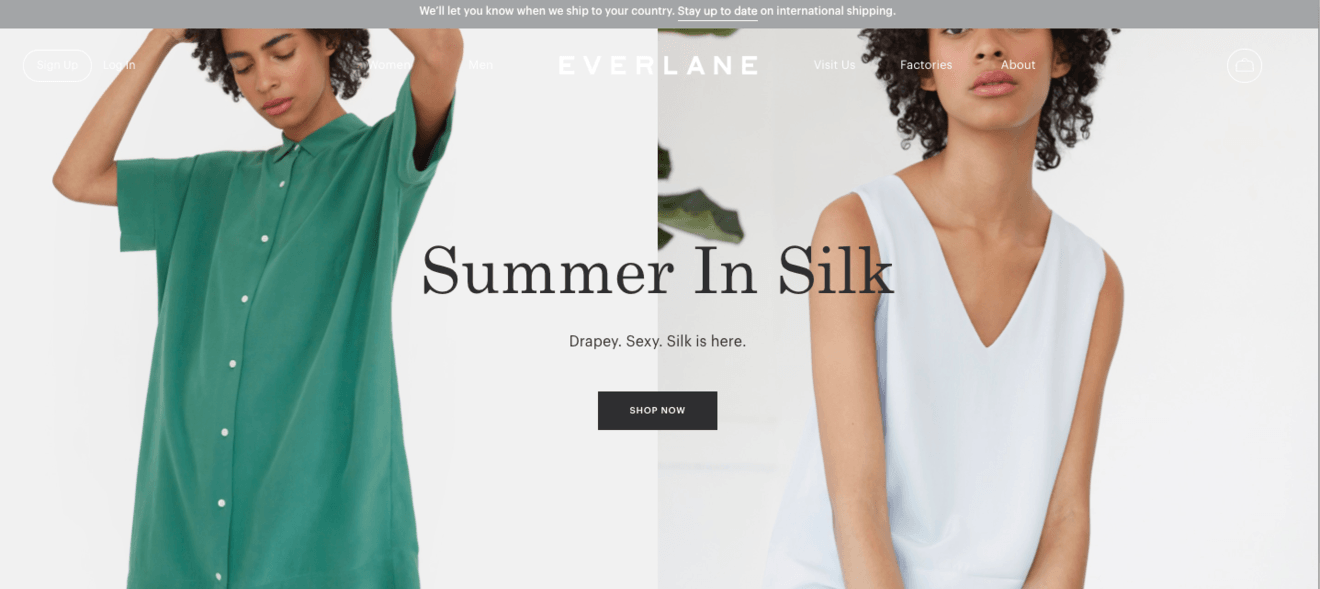Click the 'Drapey. Sexy. Silk is here.' tagline
The height and width of the screenshot is (589, 1320).
point(657,341)
